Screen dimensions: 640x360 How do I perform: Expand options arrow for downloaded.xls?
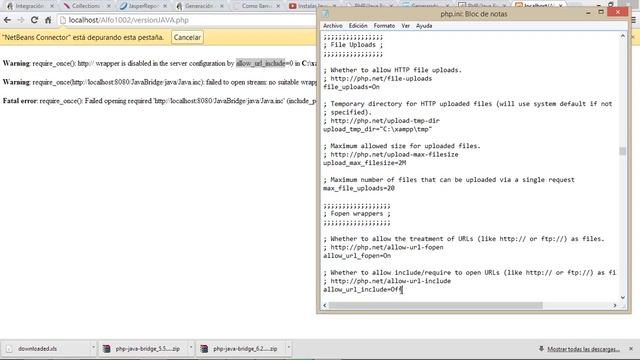93,348
